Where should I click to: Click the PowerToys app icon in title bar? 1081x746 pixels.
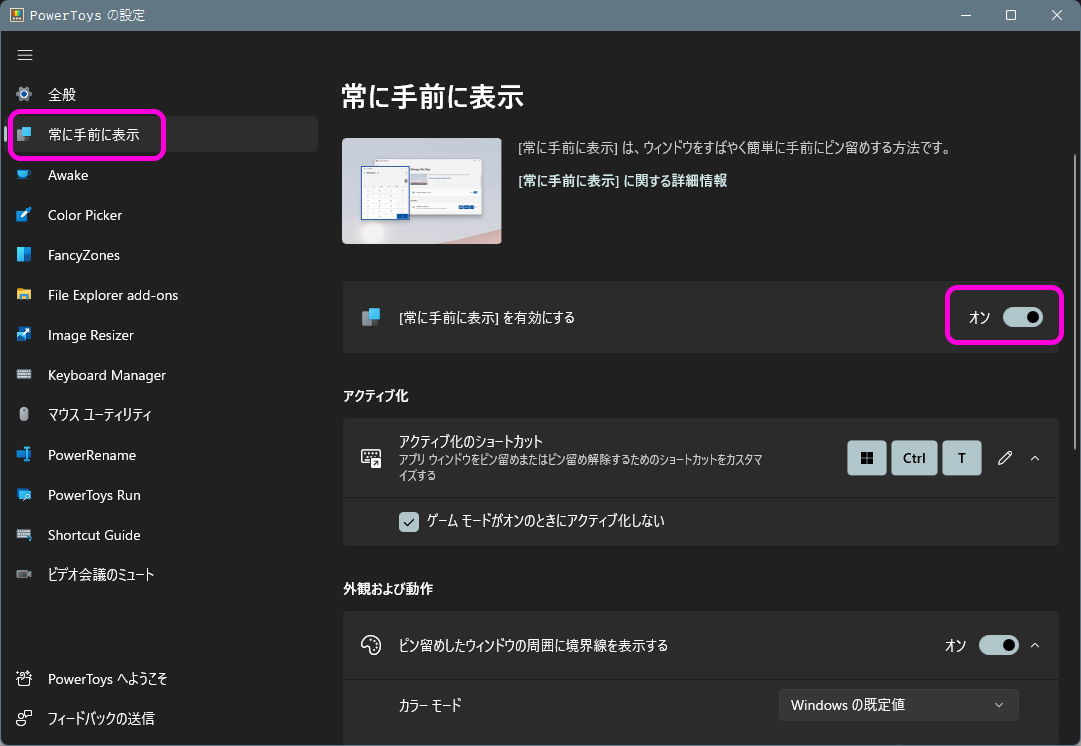pyautogui.click(x=17, y=14)
